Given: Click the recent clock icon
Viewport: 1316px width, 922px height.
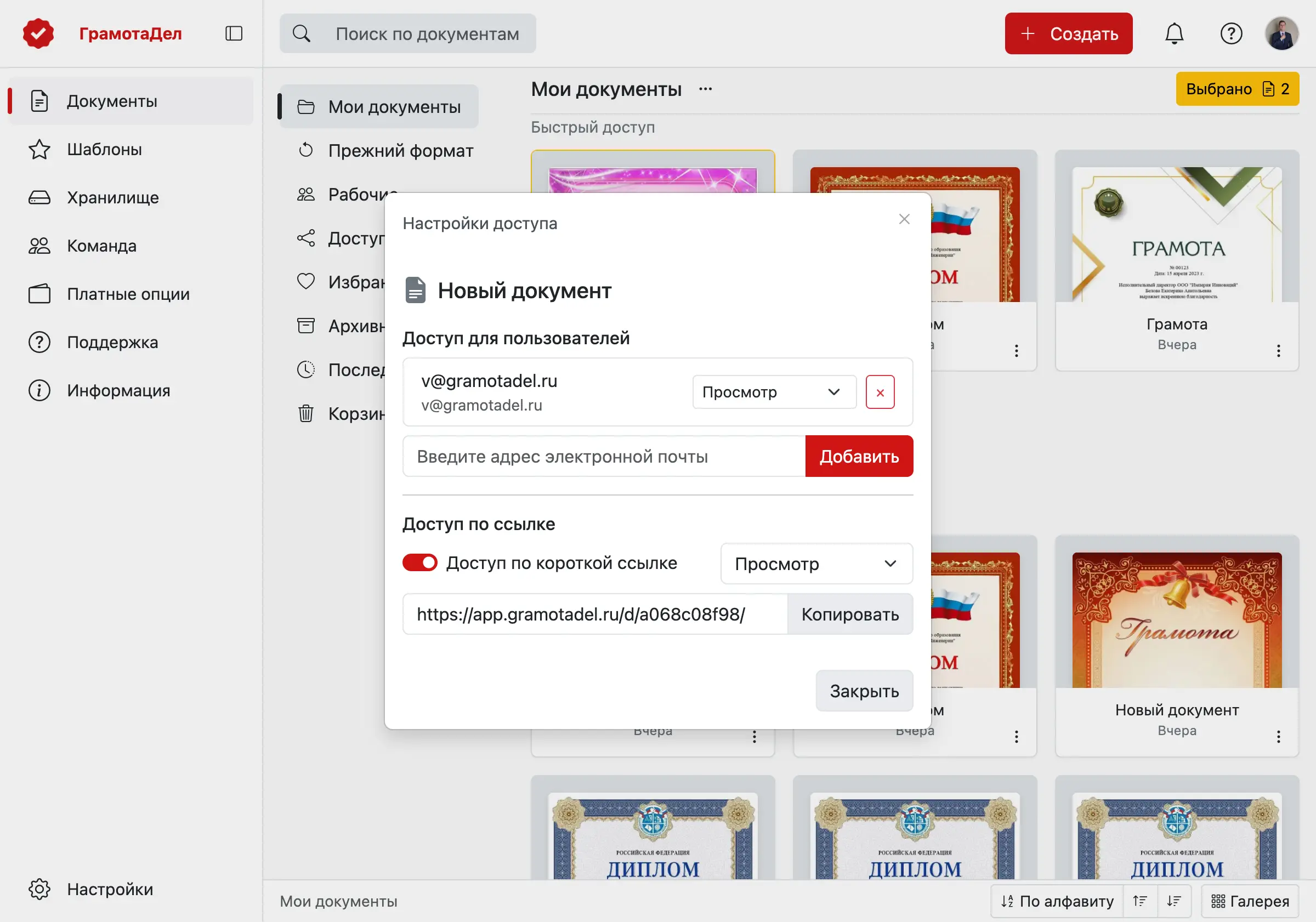Looking at the screenshot, I should [306, 369].
